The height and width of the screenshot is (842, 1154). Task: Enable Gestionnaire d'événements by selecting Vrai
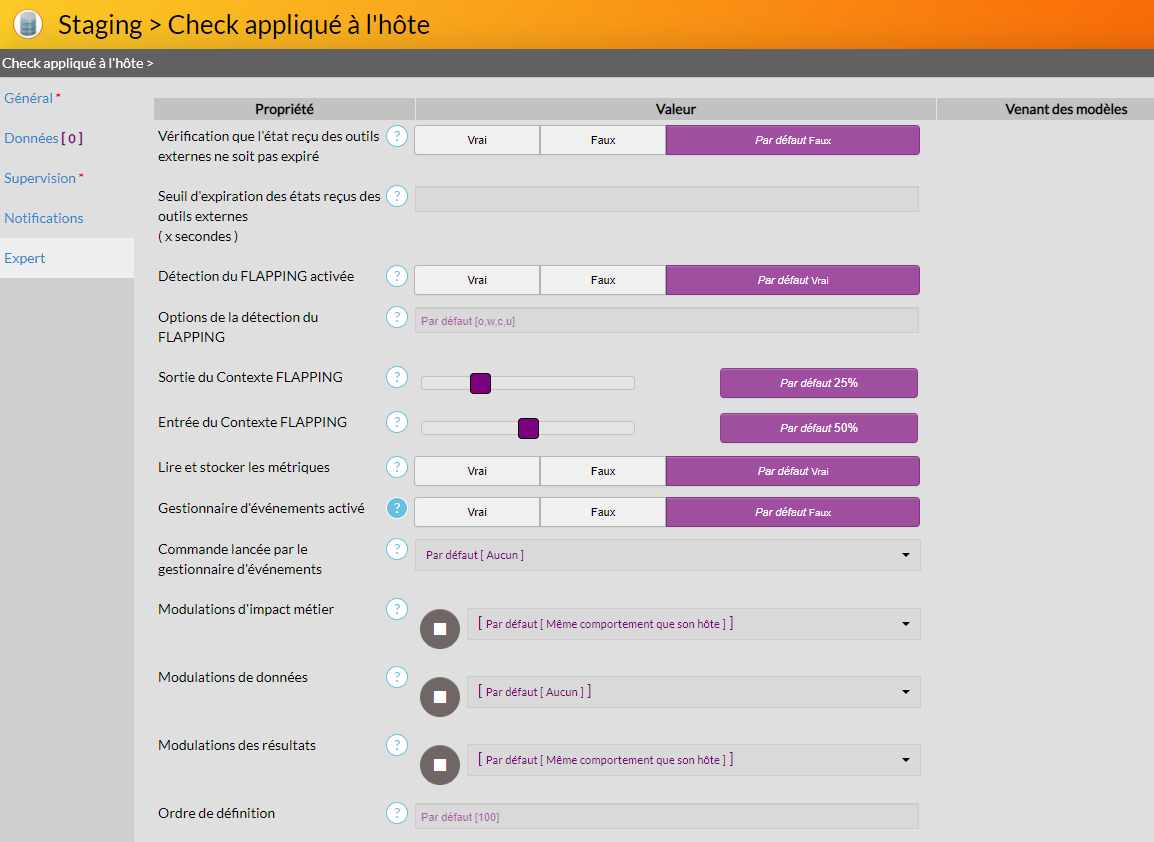477,512
